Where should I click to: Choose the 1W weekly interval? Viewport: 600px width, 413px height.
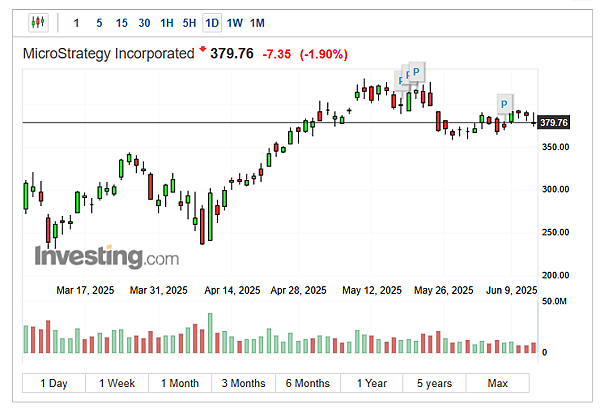[235, 23]
